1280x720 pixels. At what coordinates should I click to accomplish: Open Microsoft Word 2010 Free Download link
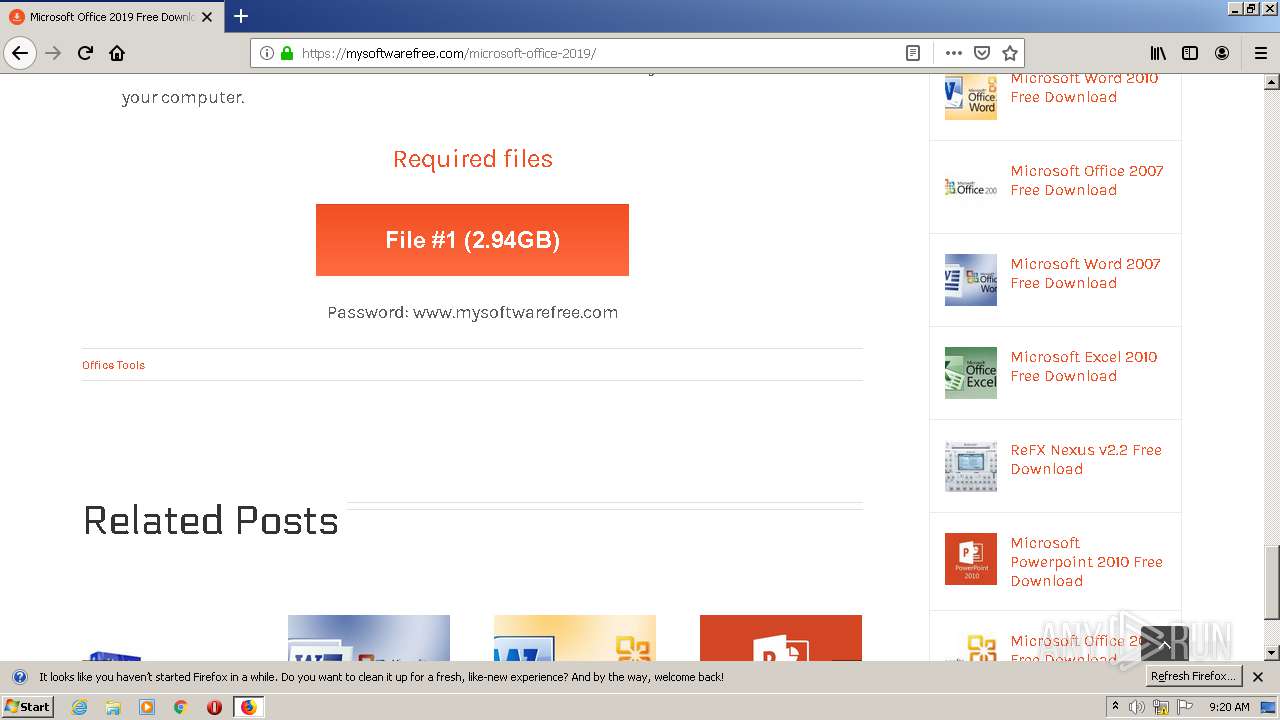(1084, 88)
